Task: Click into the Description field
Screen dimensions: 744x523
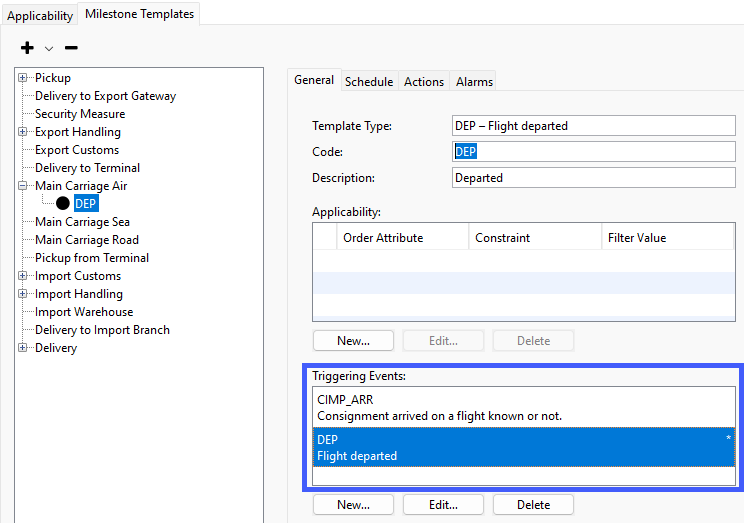Action: coord(594,177)
